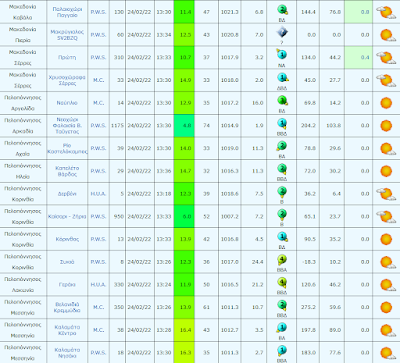Click the wind direction icon for Παλαιοχώρι Παγγαίο

pyautogui.click(x=282, y=10)
